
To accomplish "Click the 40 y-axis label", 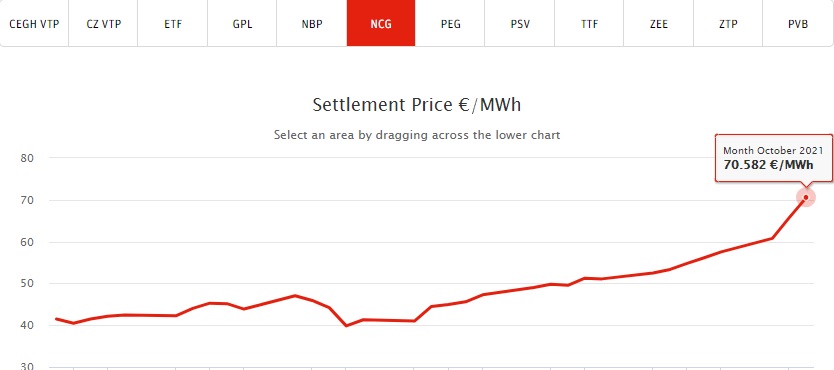I will 27,325.
